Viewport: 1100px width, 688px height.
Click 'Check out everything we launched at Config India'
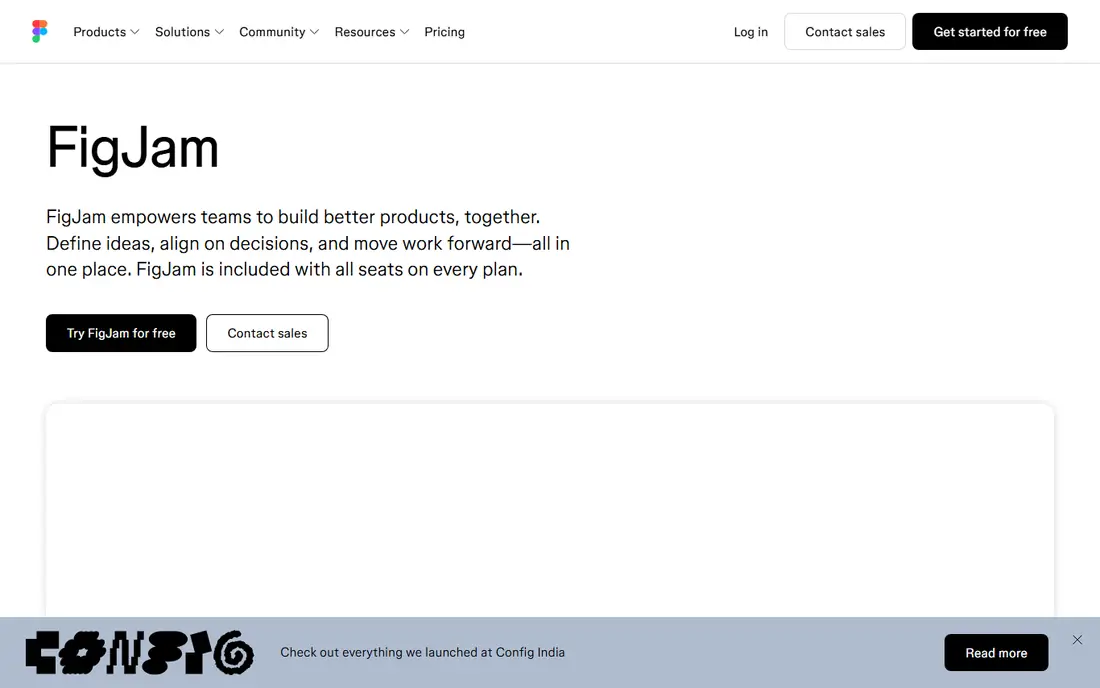tap(422, 652)
